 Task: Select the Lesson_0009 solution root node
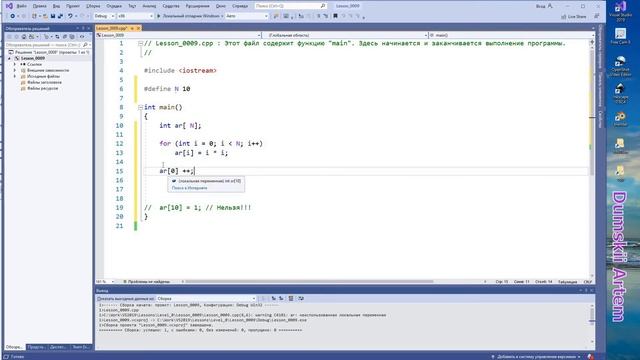pyautogui.click(x=48, y=52)
